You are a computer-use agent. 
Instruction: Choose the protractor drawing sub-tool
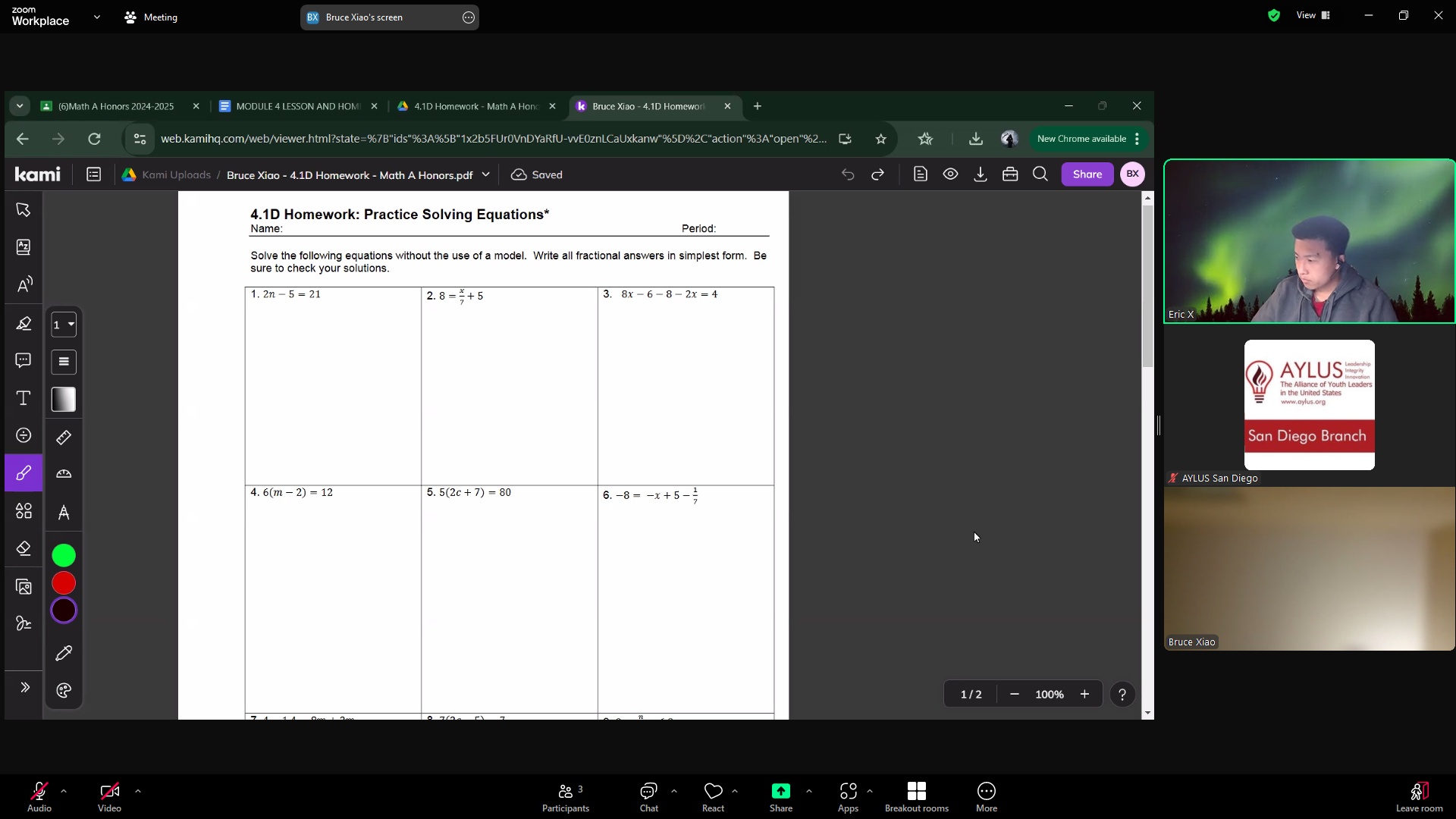(64, 474)
